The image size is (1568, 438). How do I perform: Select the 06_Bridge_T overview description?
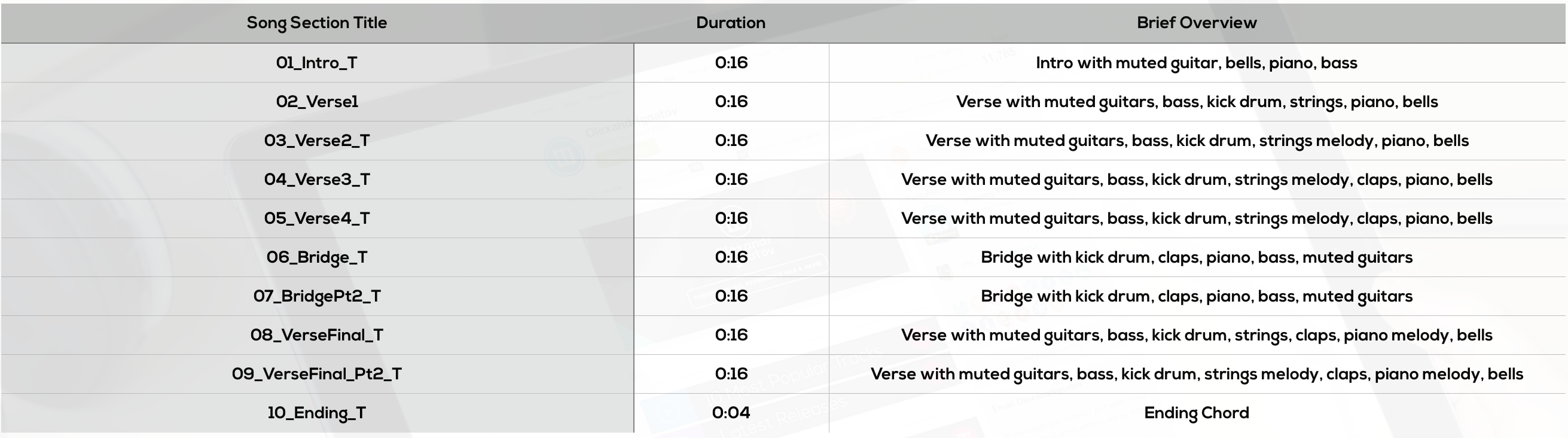pyautogui.click(x=1197, y=258)
